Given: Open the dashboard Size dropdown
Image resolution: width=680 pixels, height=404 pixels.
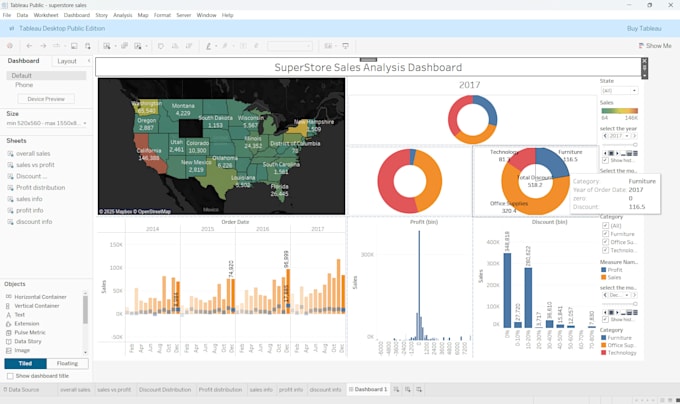Looking at the screenshot, I should [x=46, y=123].
